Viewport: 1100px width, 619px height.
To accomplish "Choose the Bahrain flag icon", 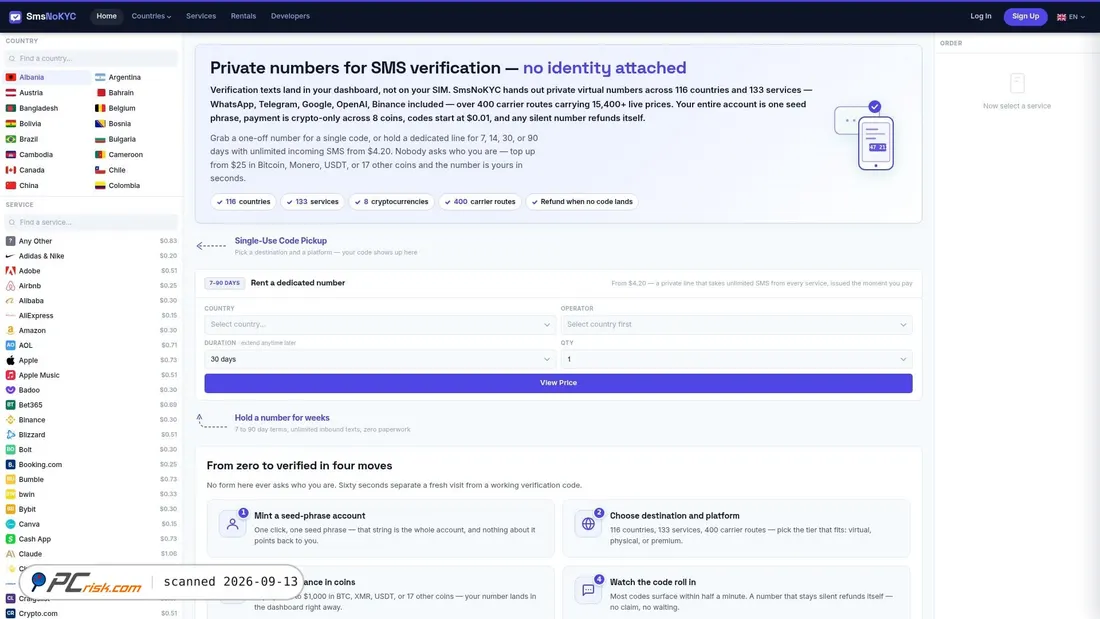I will 100,93.
